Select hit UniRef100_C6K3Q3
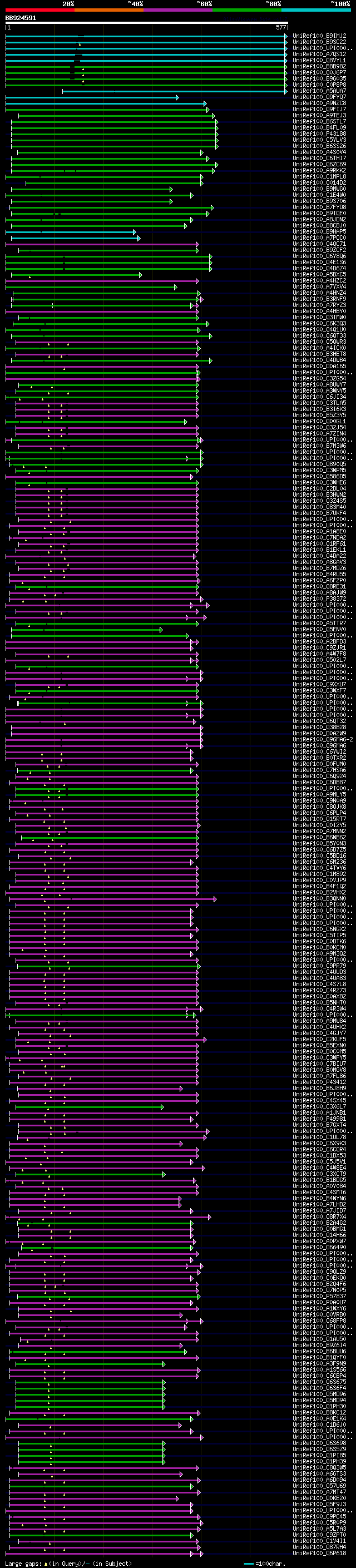The height and width of the screenshot is (1568, 356). pyautogui.click(x=319, y=323)
